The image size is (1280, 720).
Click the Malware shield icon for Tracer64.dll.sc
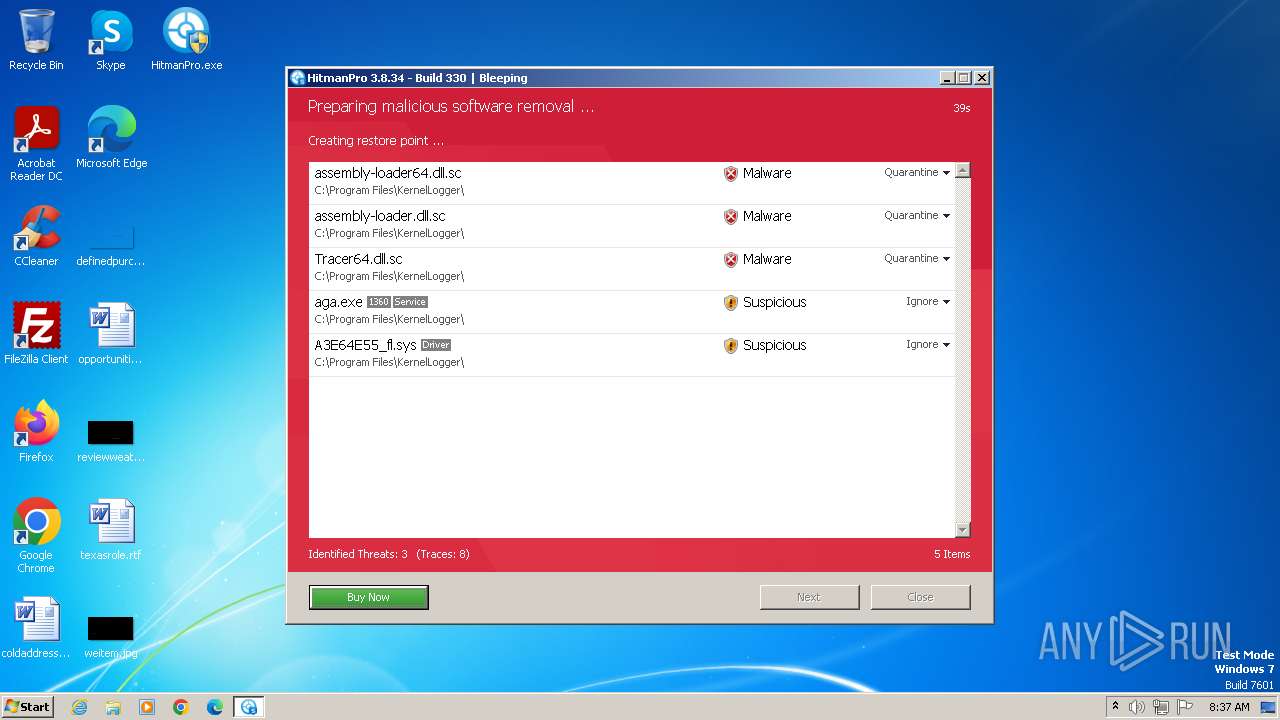tap(731, 260)
